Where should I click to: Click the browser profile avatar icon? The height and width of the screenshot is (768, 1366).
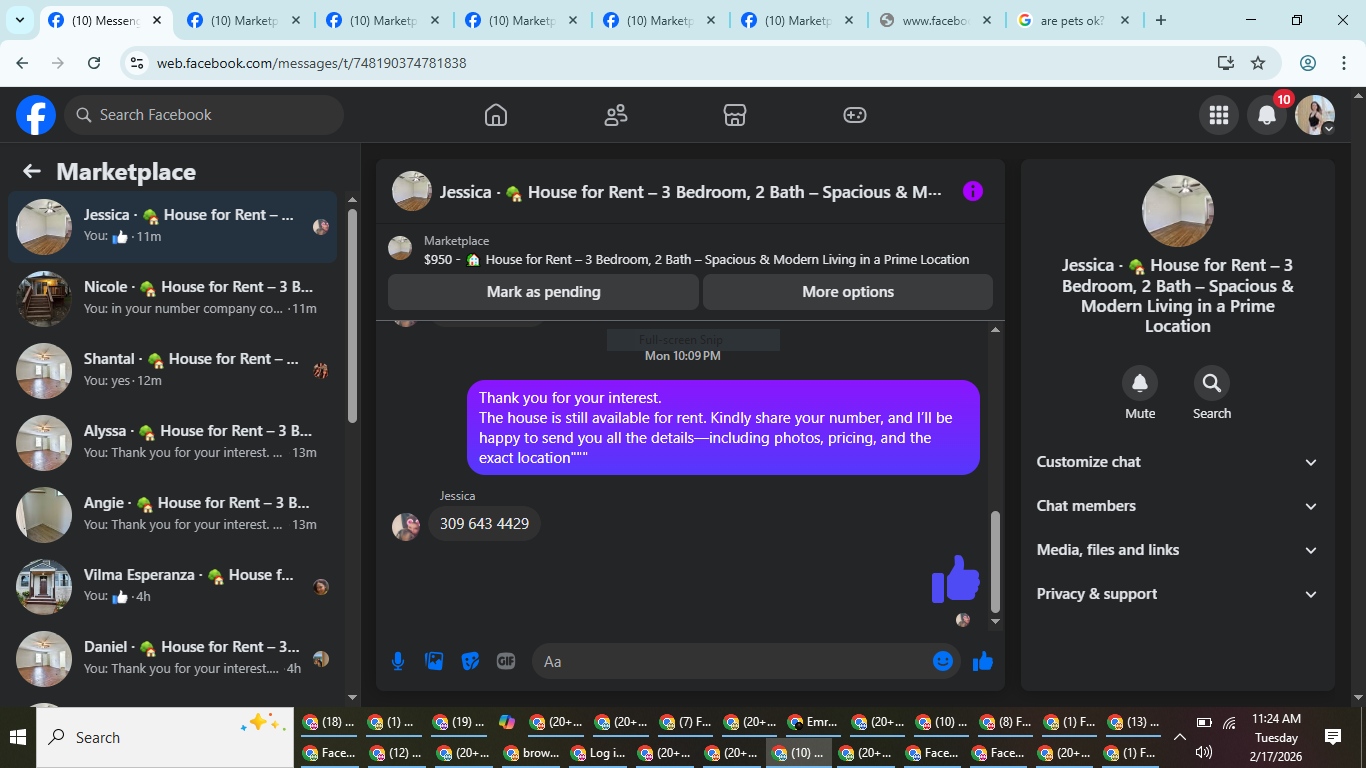[1308, 63]
